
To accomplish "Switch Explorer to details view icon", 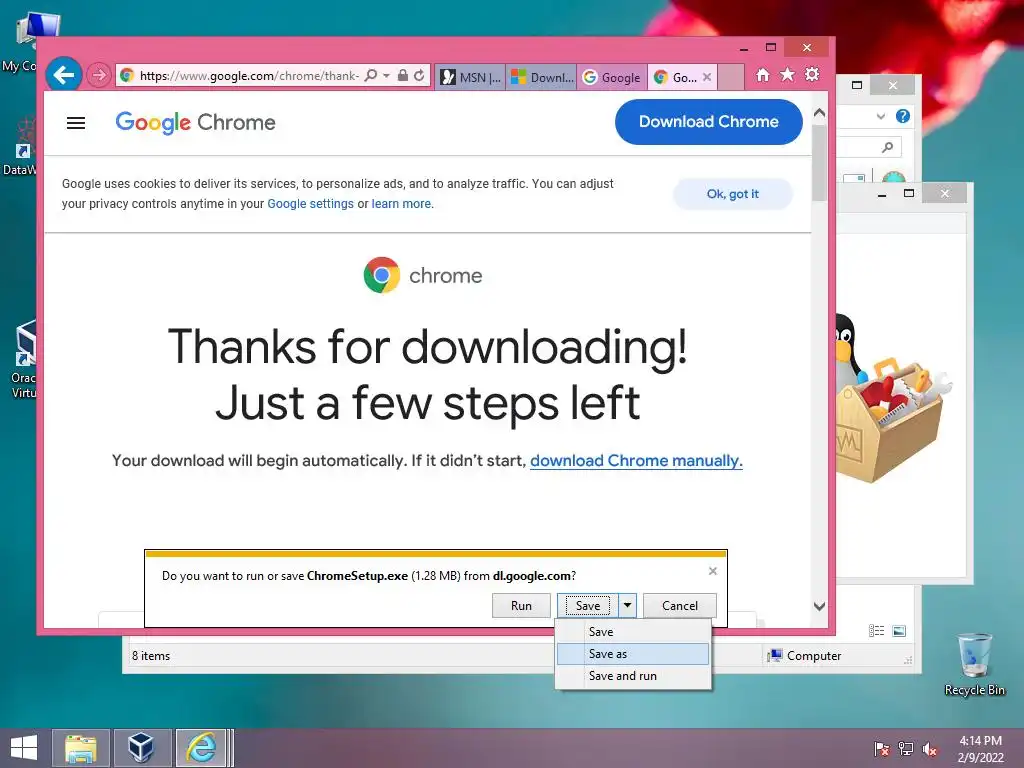I will 876,630.
